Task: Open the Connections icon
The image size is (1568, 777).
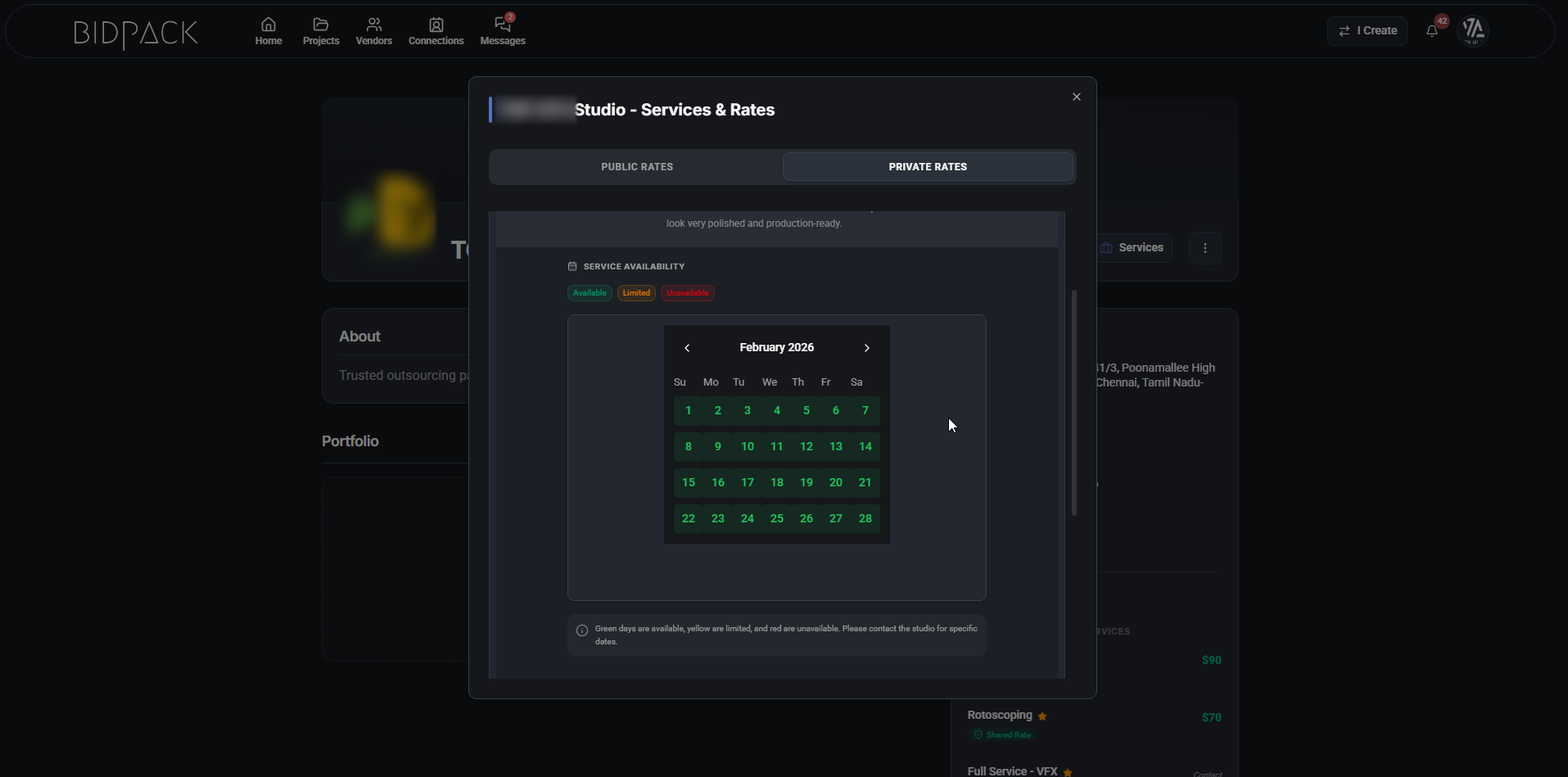Action: (x=436, y=29)
